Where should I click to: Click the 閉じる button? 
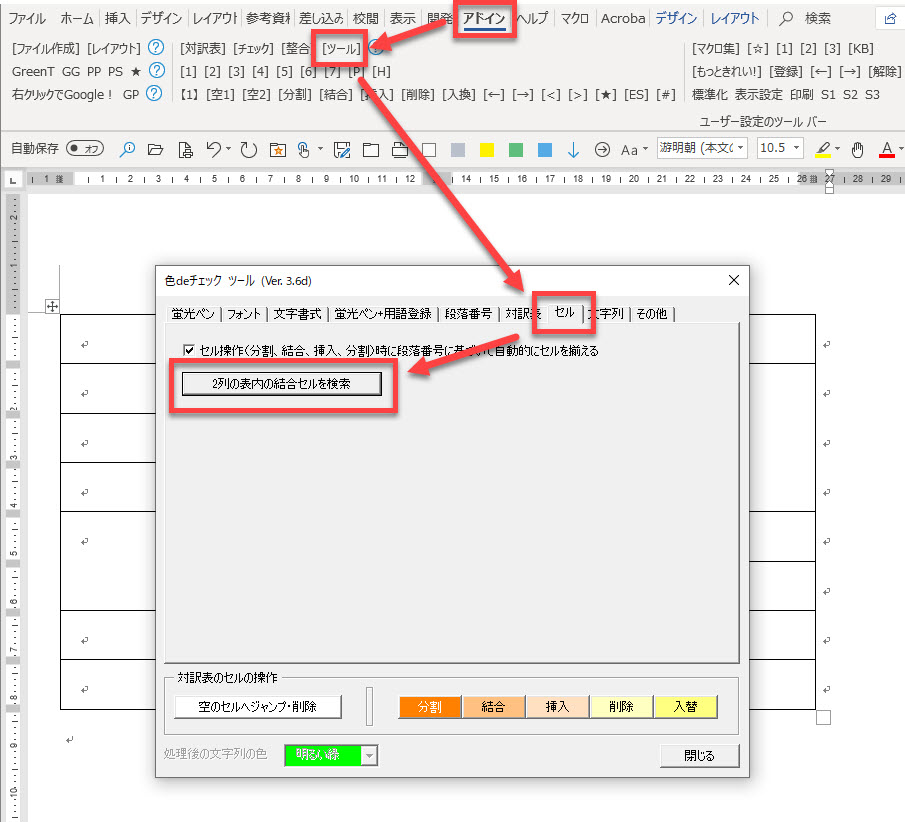[699, 756]
